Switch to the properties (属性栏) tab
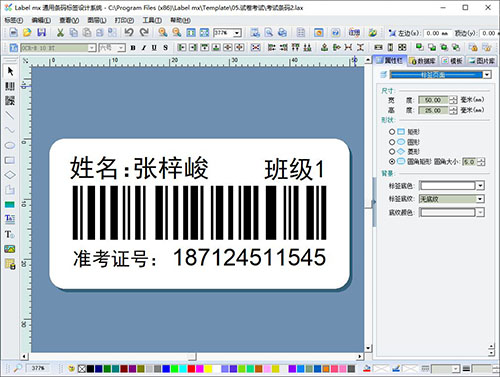The width and height of the screenshot is (500, 377). 390,60
